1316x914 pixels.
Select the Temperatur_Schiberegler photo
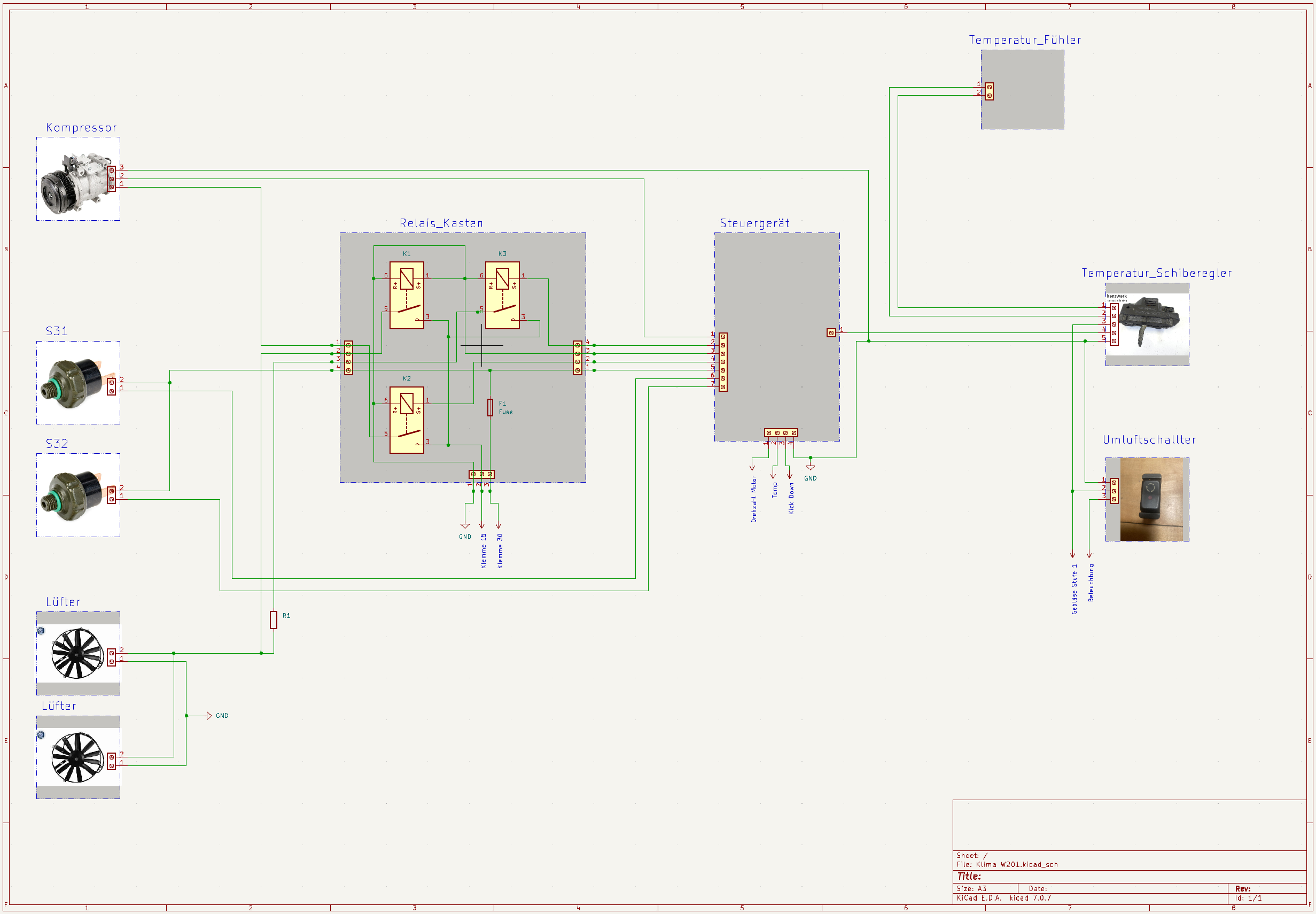1149,325
